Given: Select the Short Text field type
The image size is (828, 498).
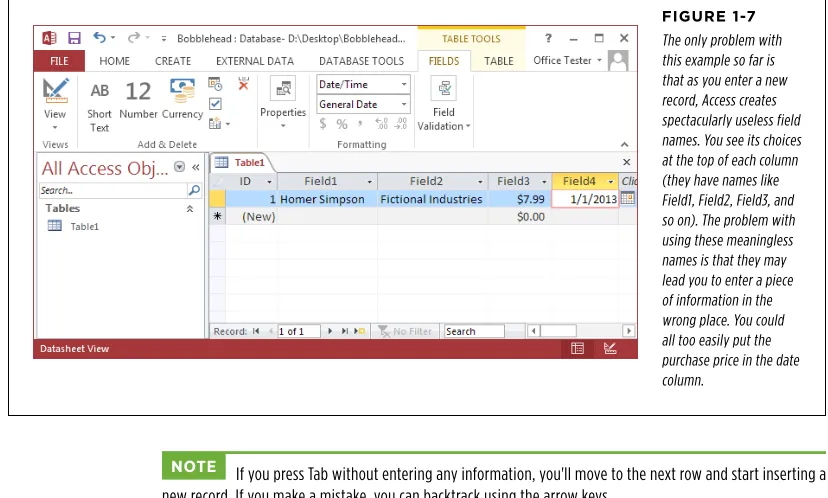Looking at the screenshot, I should pyautogui.click(x=99, y=106).
